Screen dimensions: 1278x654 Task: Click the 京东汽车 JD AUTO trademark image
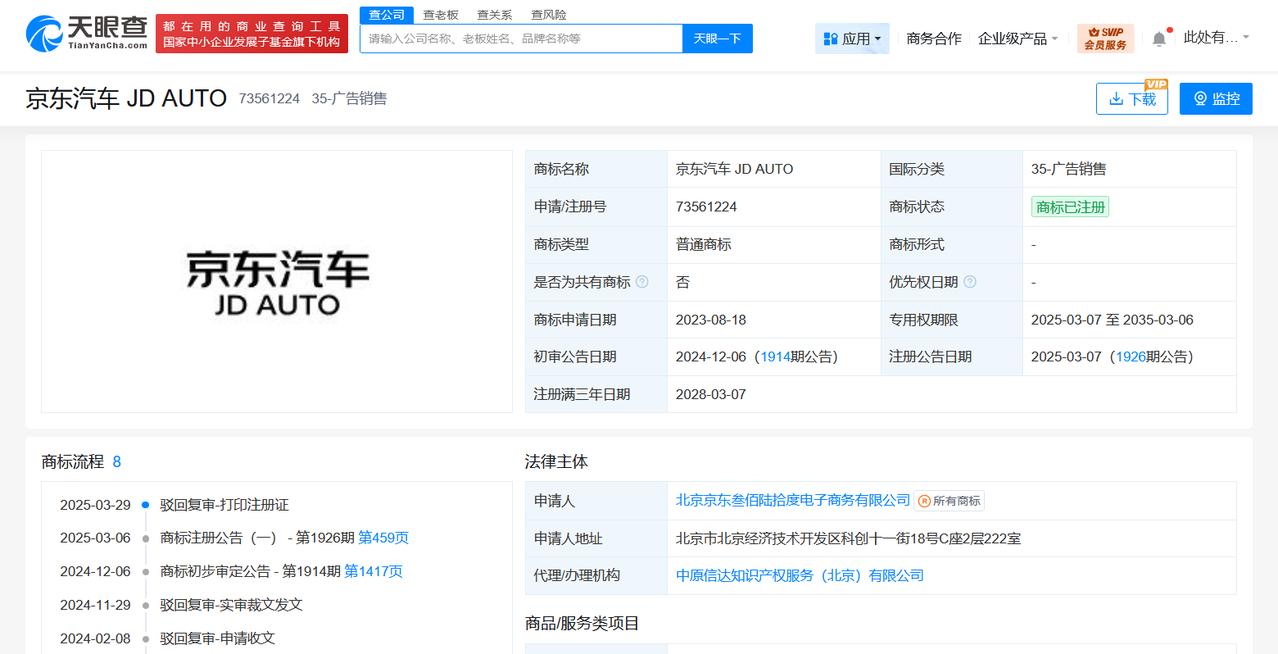coord(277,282)
